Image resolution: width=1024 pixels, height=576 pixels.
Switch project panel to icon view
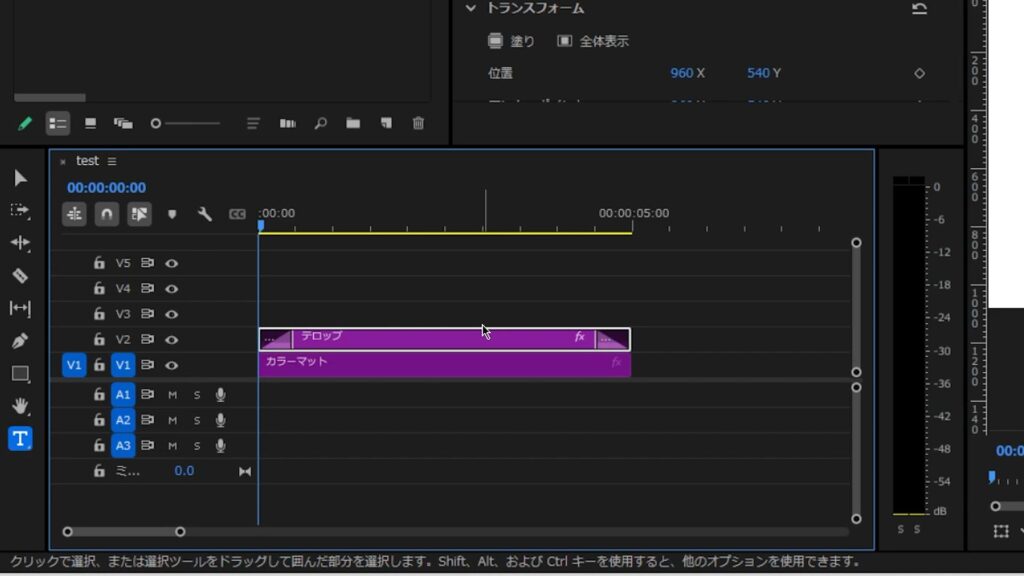tap(90, 123)
